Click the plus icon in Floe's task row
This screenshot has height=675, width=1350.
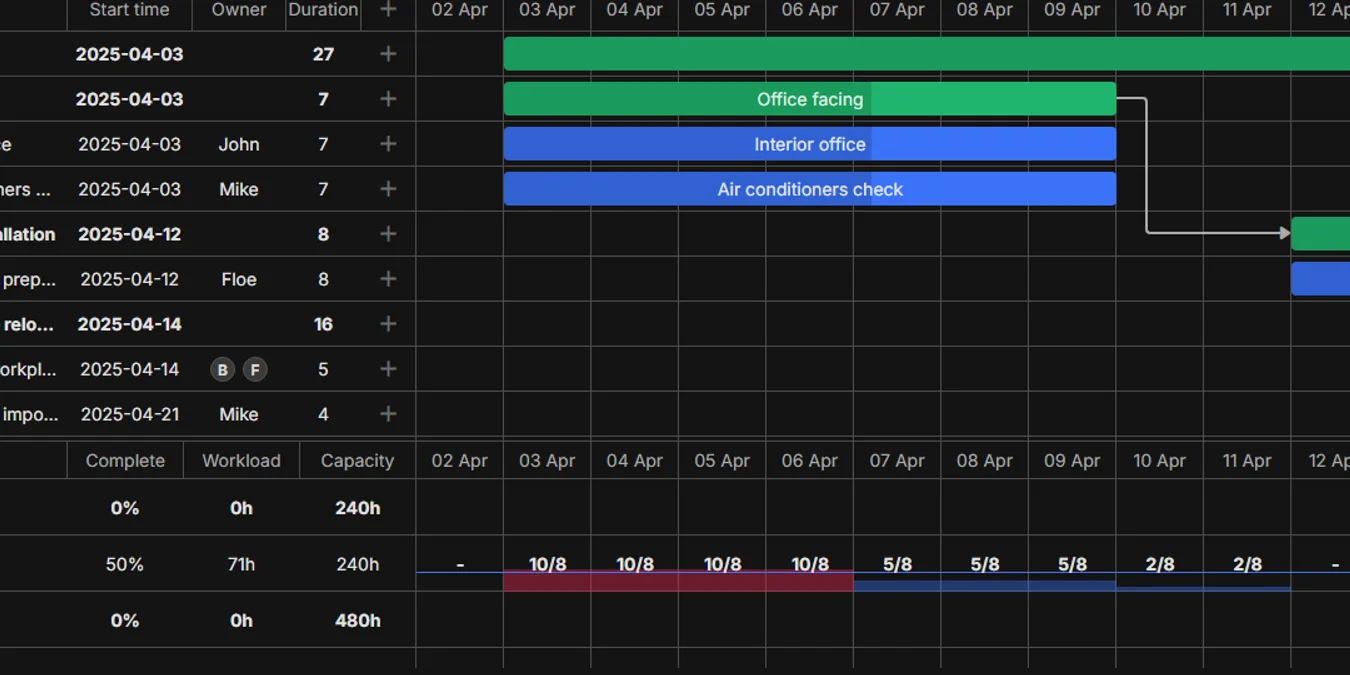coord(389,279)
